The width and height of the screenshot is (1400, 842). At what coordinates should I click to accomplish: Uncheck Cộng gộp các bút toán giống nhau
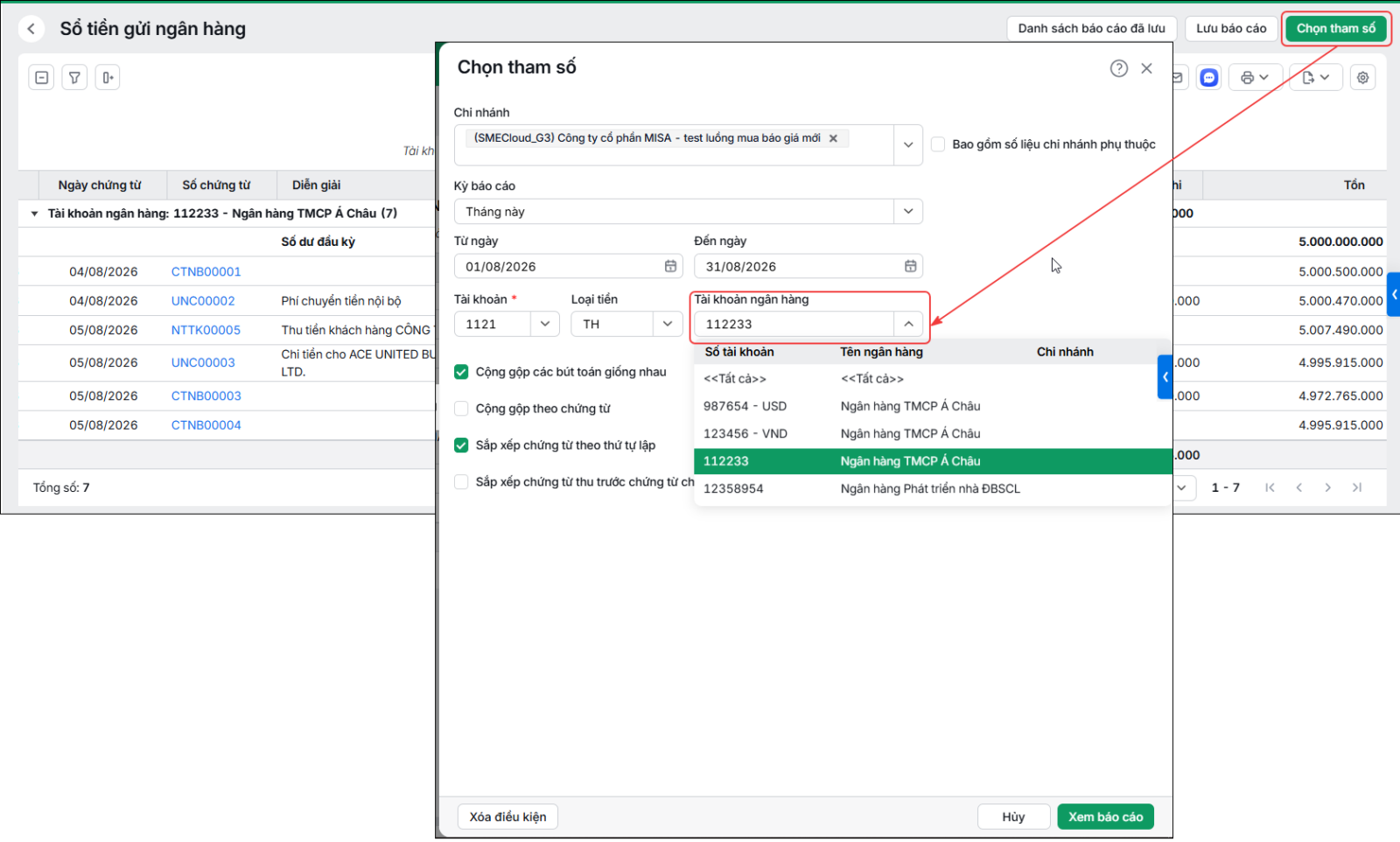(x=461, y=372)
